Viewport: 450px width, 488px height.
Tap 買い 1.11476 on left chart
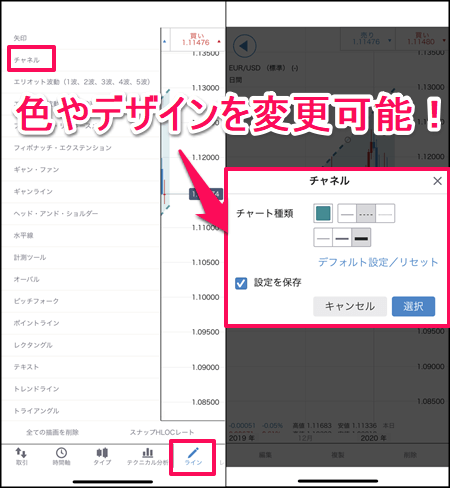tap(197, 40)
